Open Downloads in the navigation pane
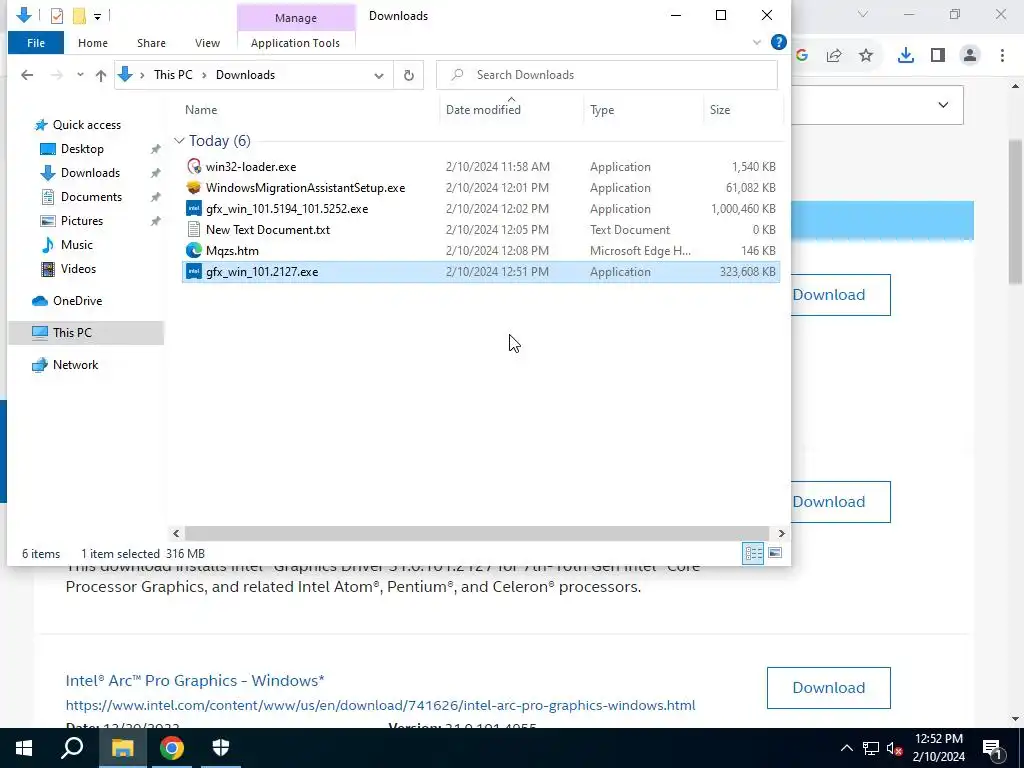 pos(90,173)
